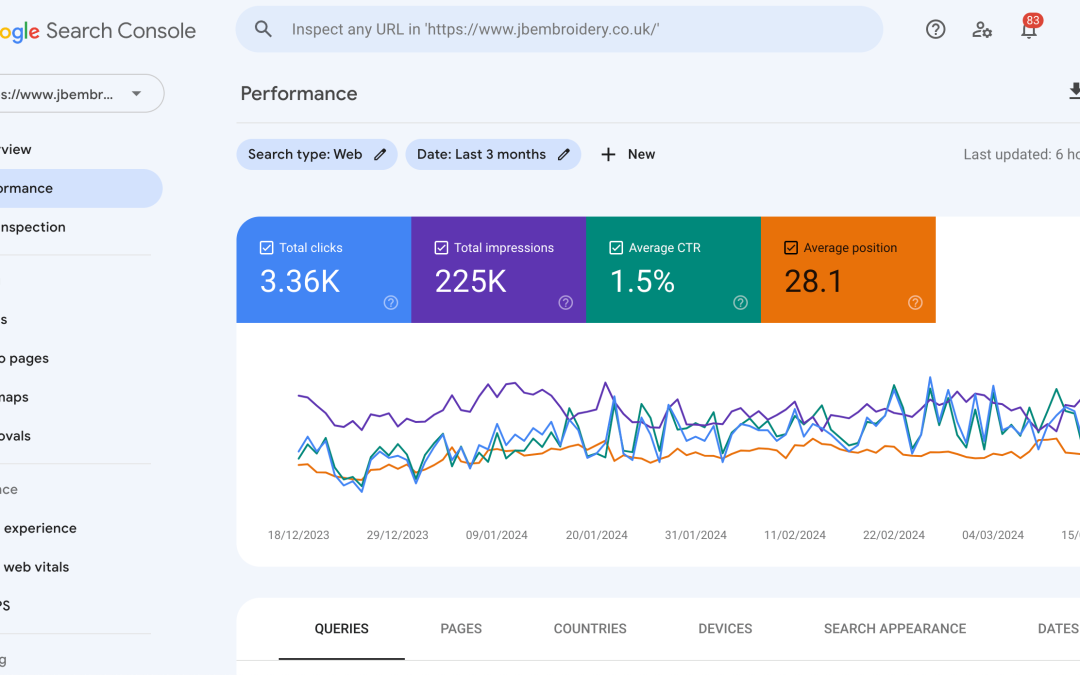Open notifications bell with 83 badge
1080x675 pixels.
1029,28
